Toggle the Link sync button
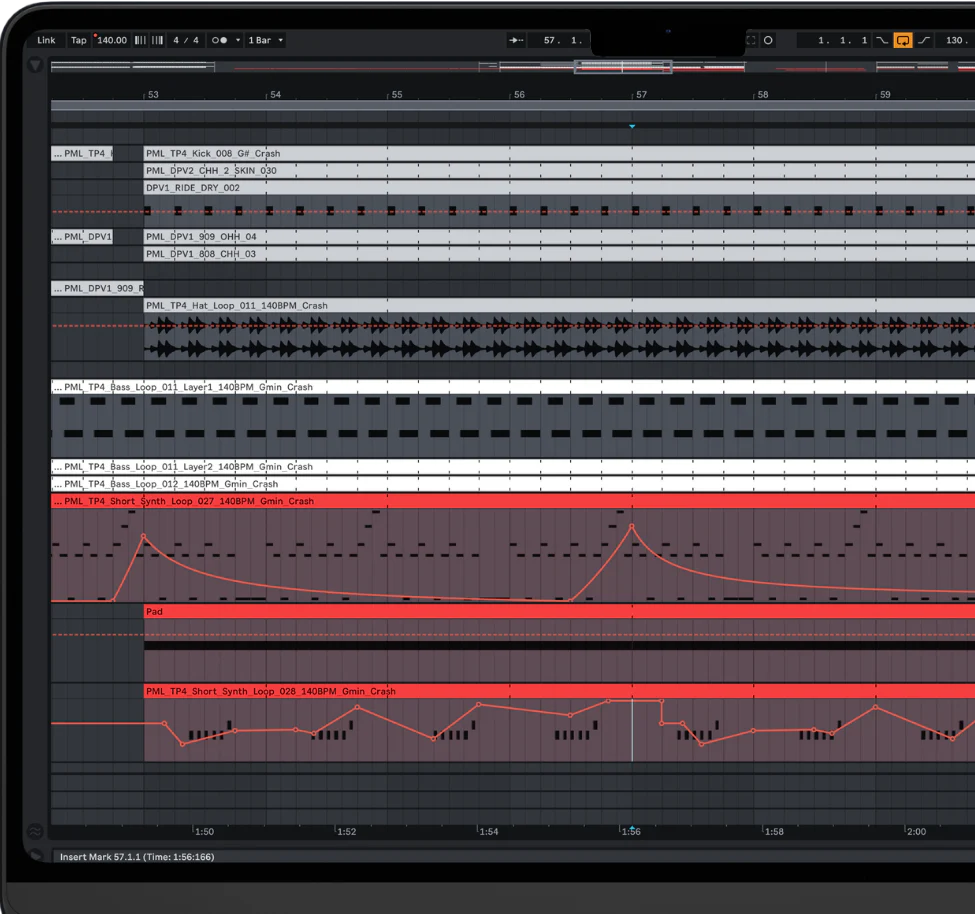The width and height of the screenshot is (975, 914). point(46,40)
